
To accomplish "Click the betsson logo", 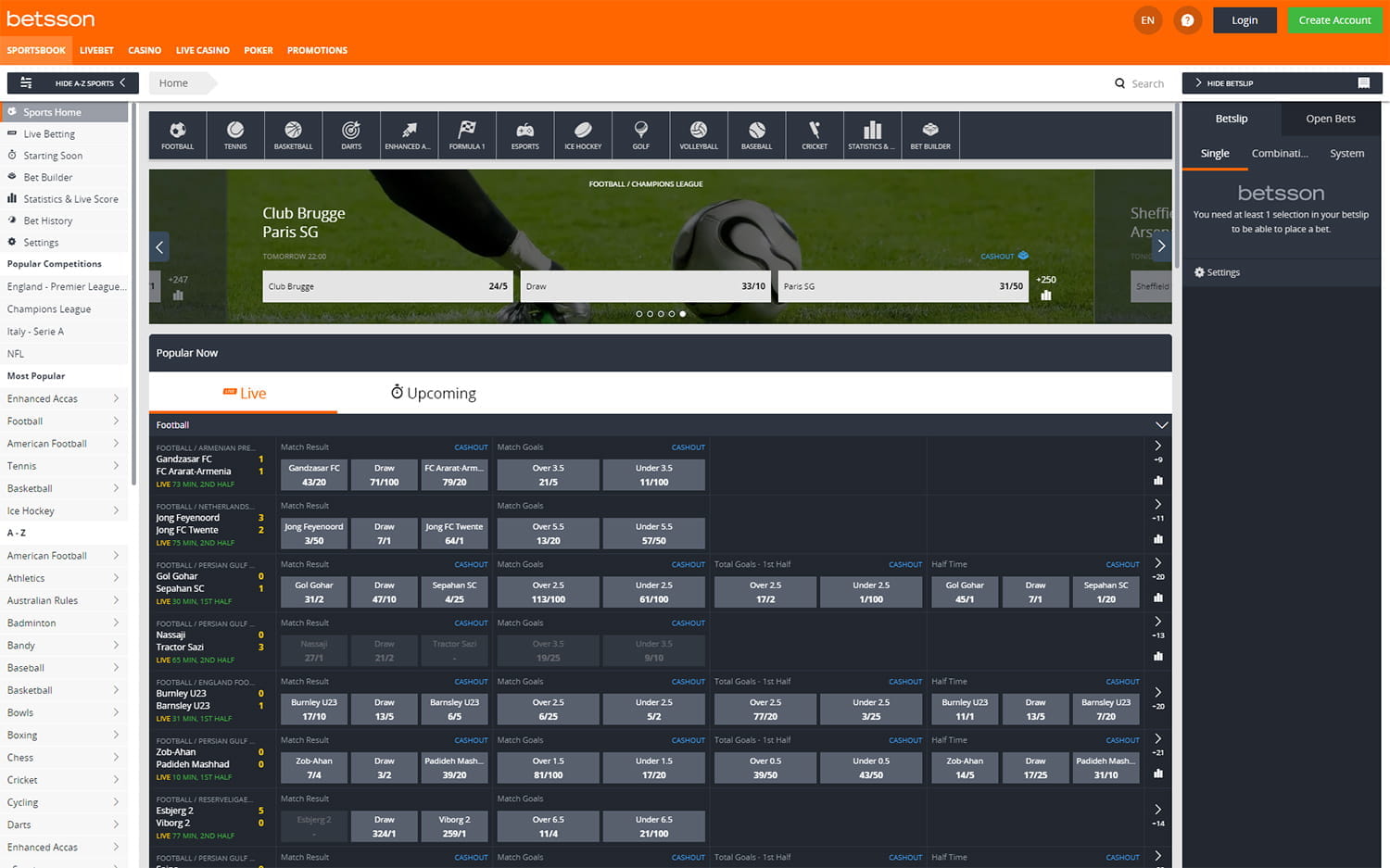I will pos(50,19).
